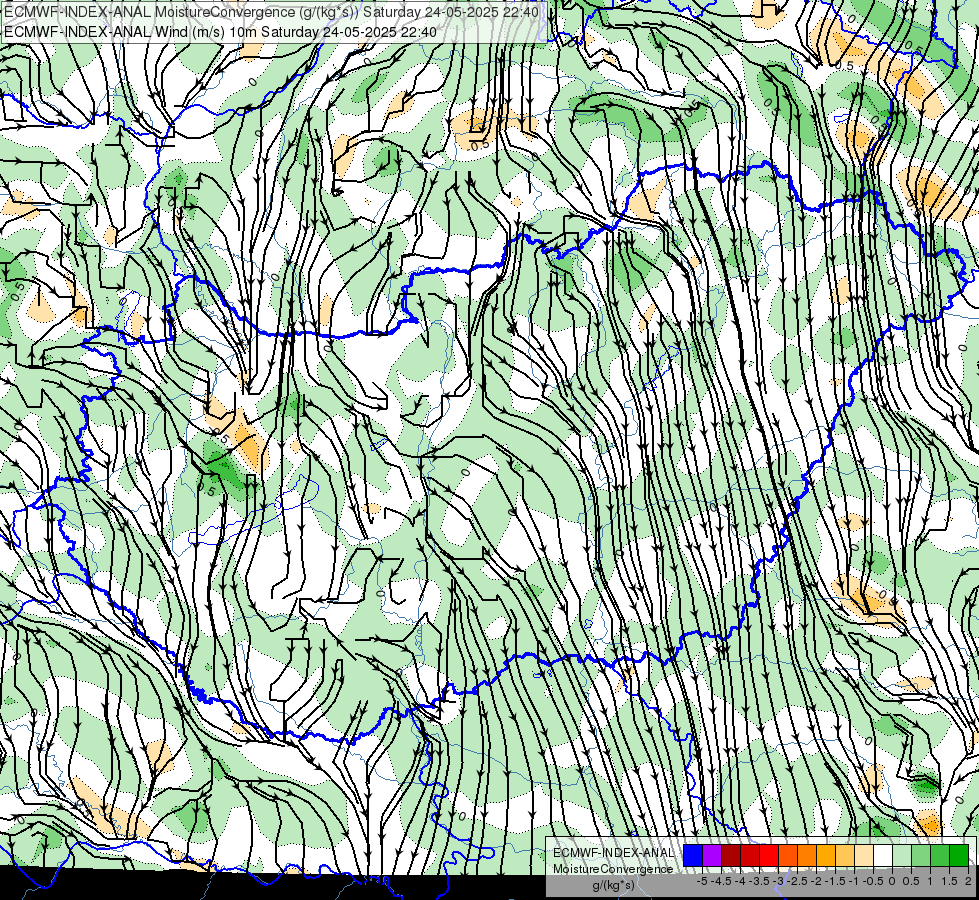Click the -5 tick label on the legend
The height and width of the screenshot is (900, 979).
click(x=702, y=881)
